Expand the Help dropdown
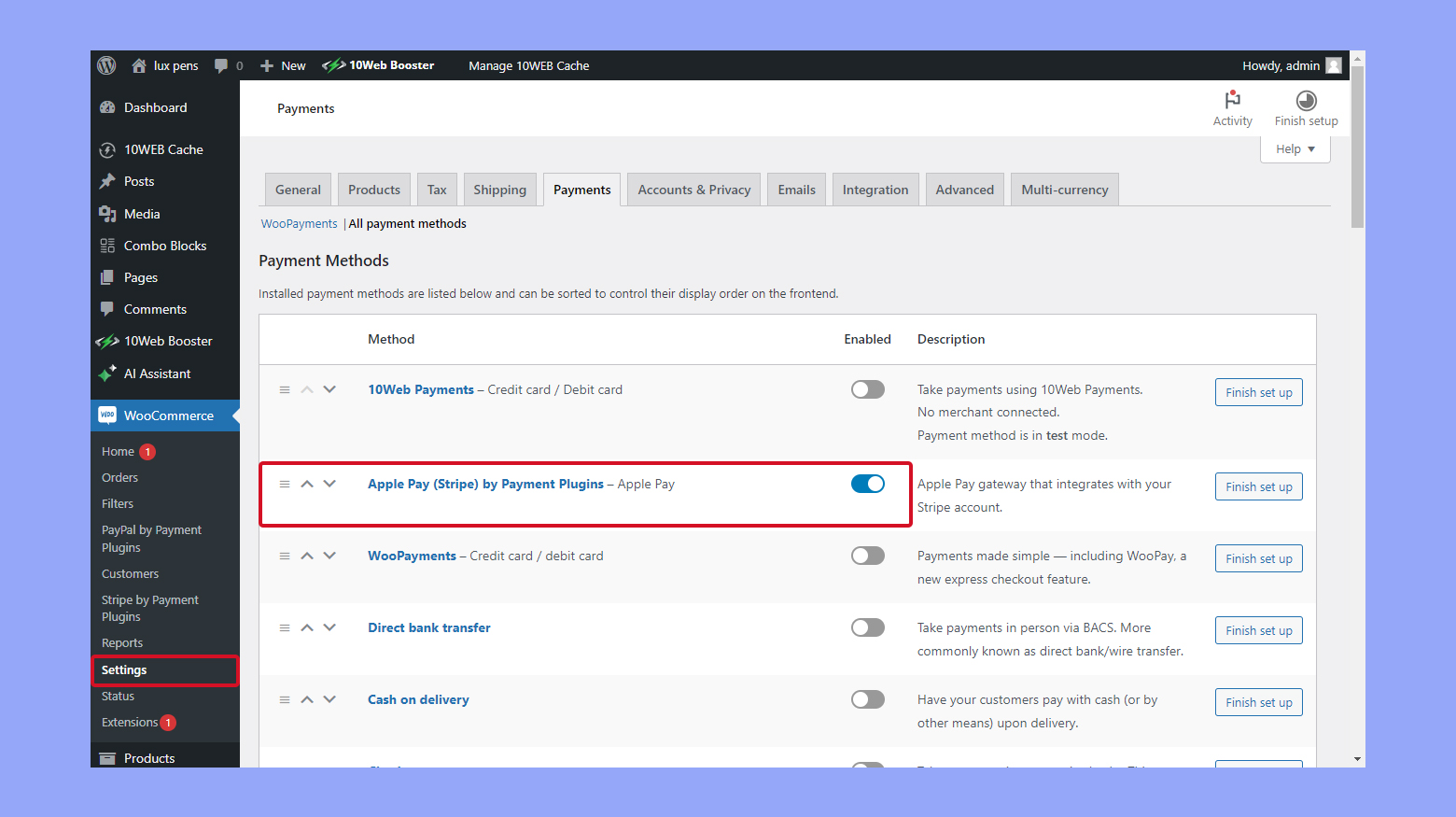The image size is (1456, 817). tap(1295, 149)
